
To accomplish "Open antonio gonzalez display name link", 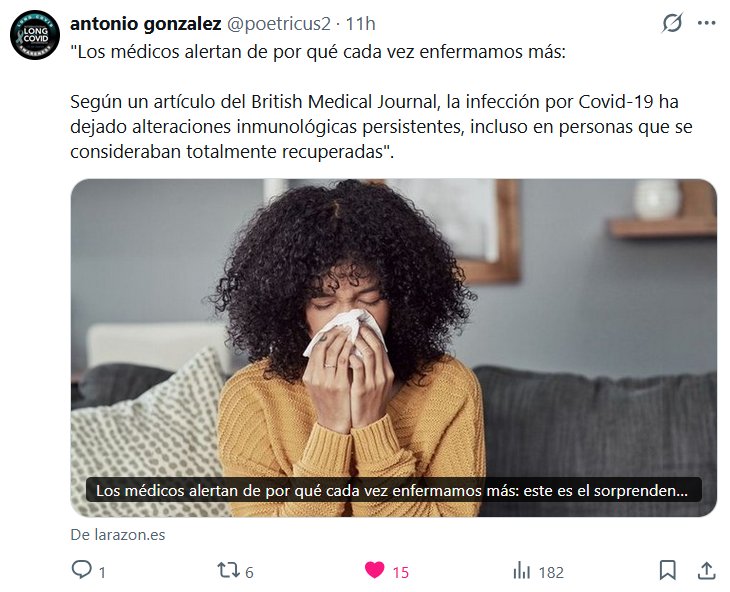I will (146, 24).
